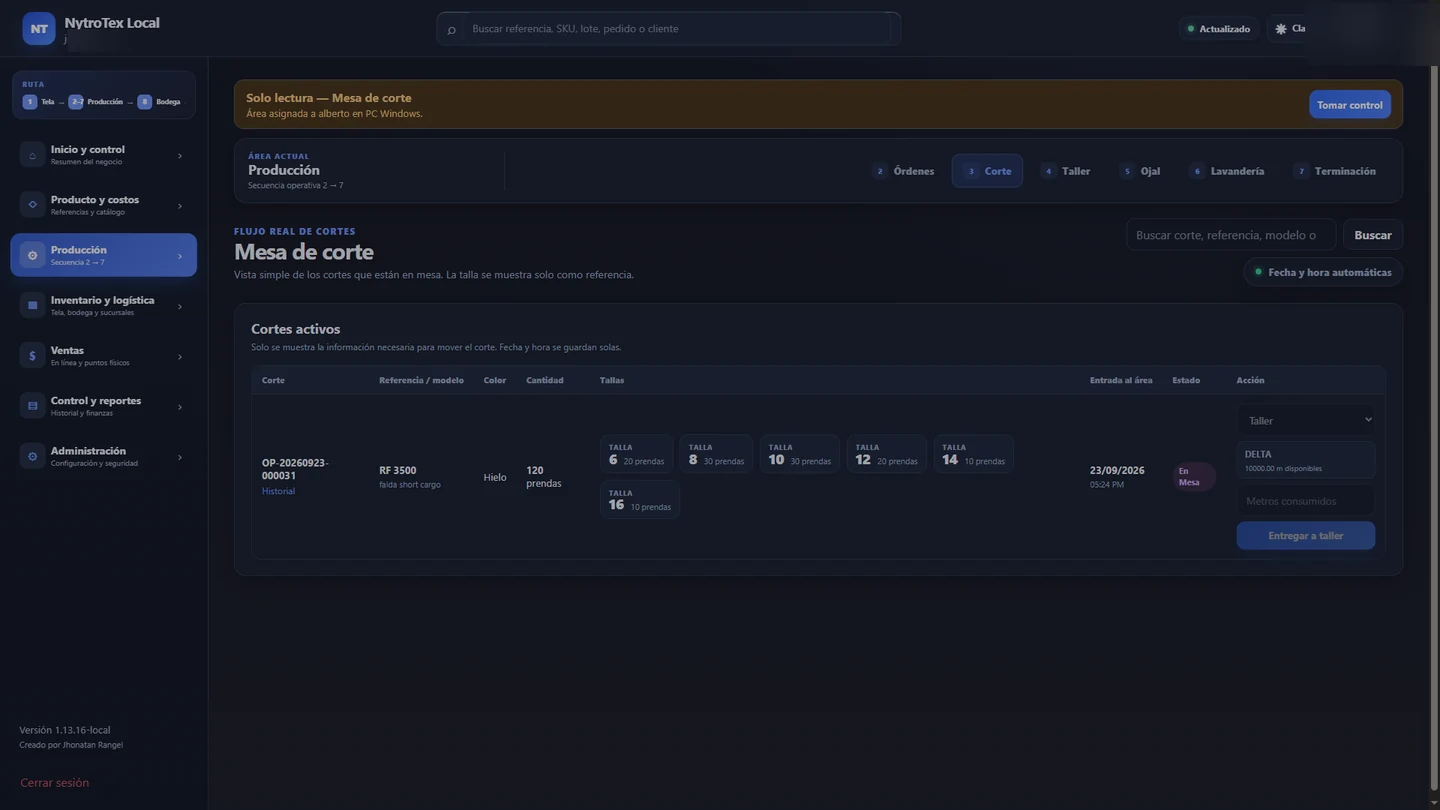Expand Inventario y logística chevron
The image size is (1440, 810).
click(180, 307)
